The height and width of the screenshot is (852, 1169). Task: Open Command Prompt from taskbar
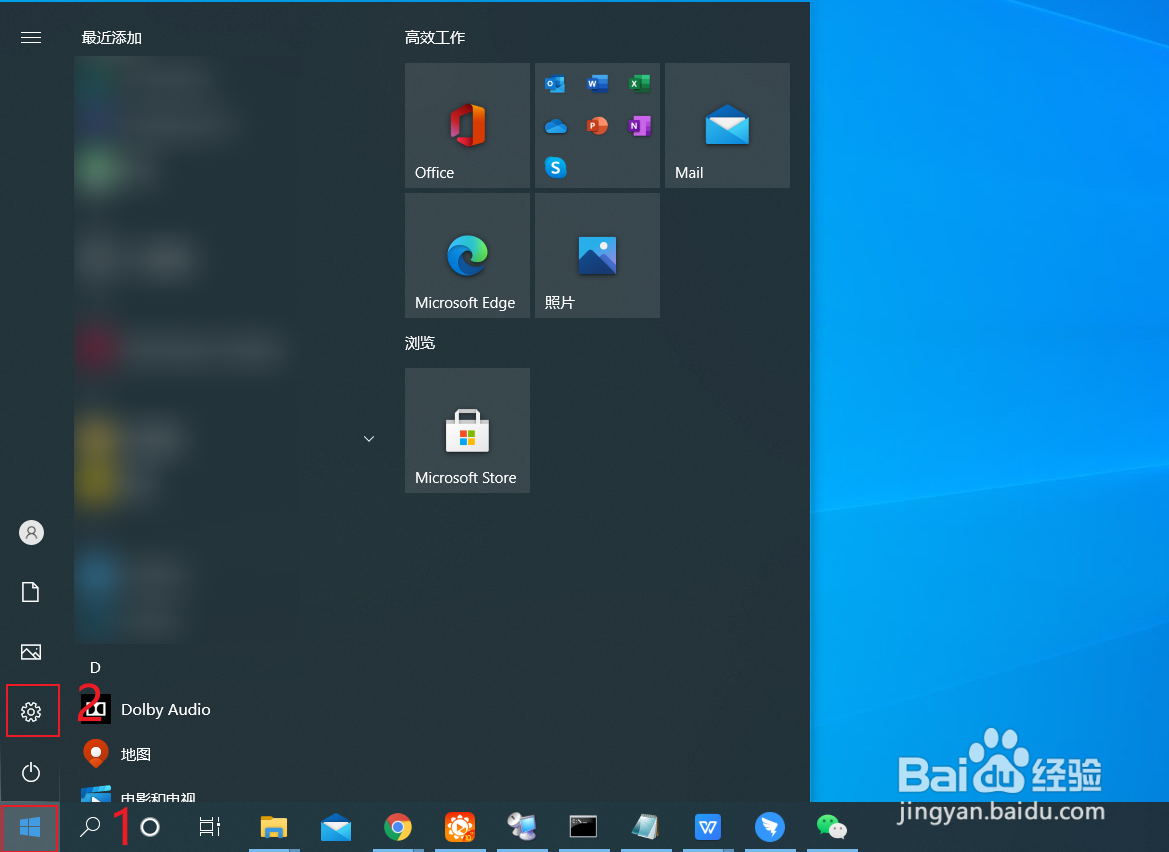tap(584, 827)
